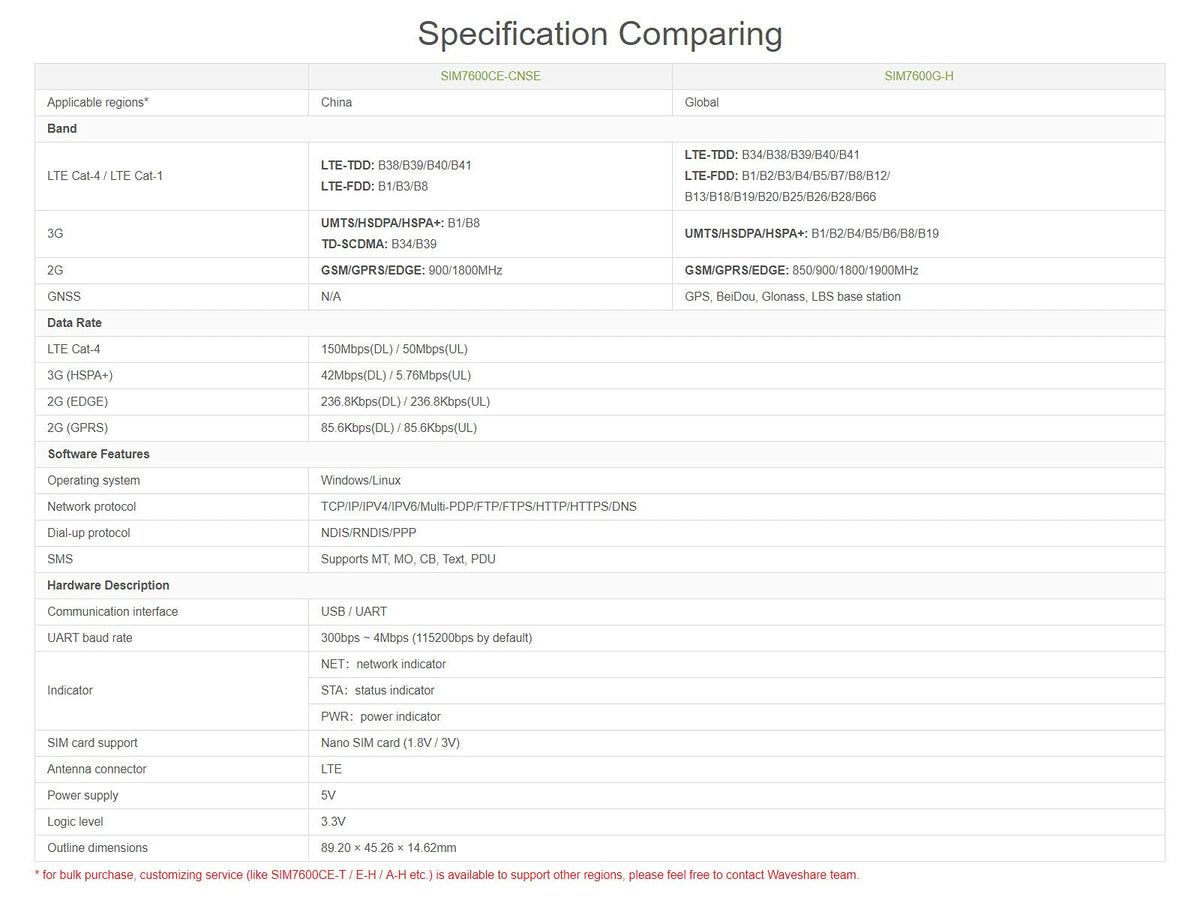1200x900 pixels.
Task: Click the SIM7600G-H column header
Action: click(918, 76)
